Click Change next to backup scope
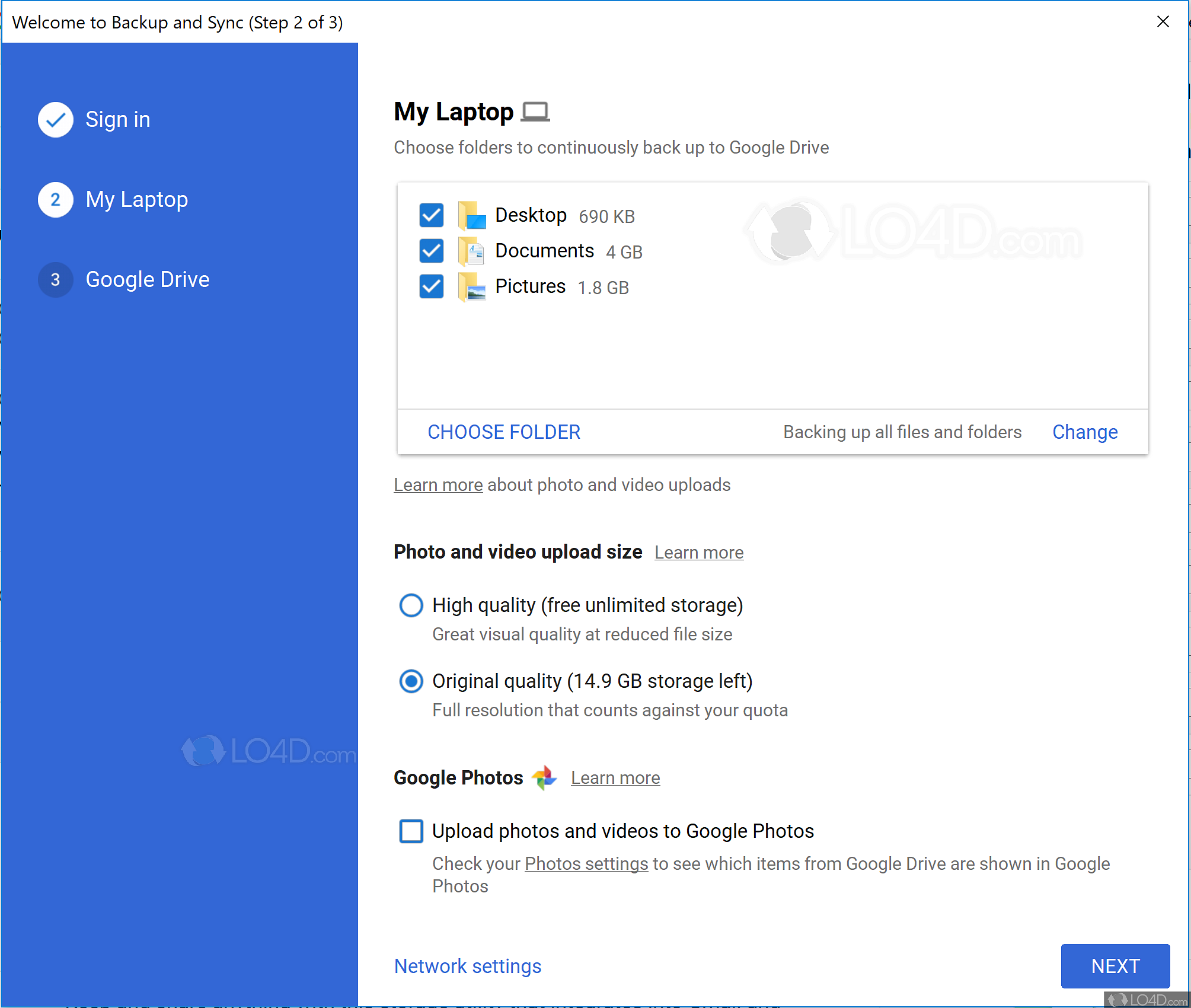 click(1084, 432)
